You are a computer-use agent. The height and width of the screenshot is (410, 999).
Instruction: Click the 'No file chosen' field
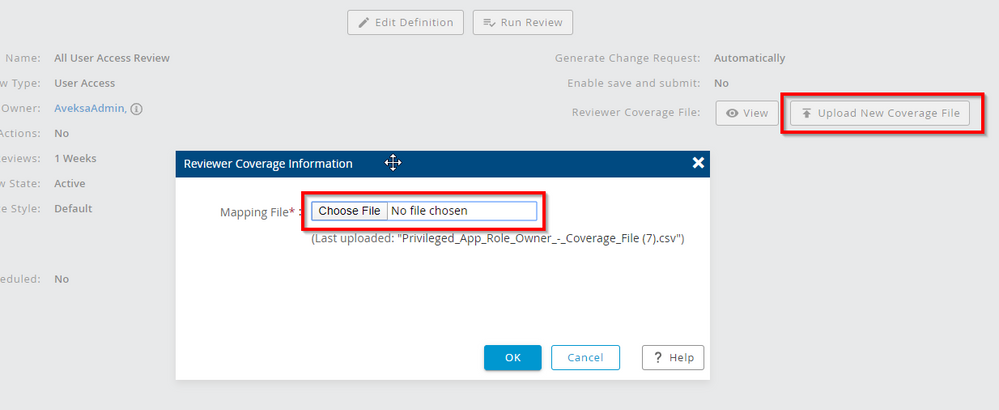click(x=460, y=211)
